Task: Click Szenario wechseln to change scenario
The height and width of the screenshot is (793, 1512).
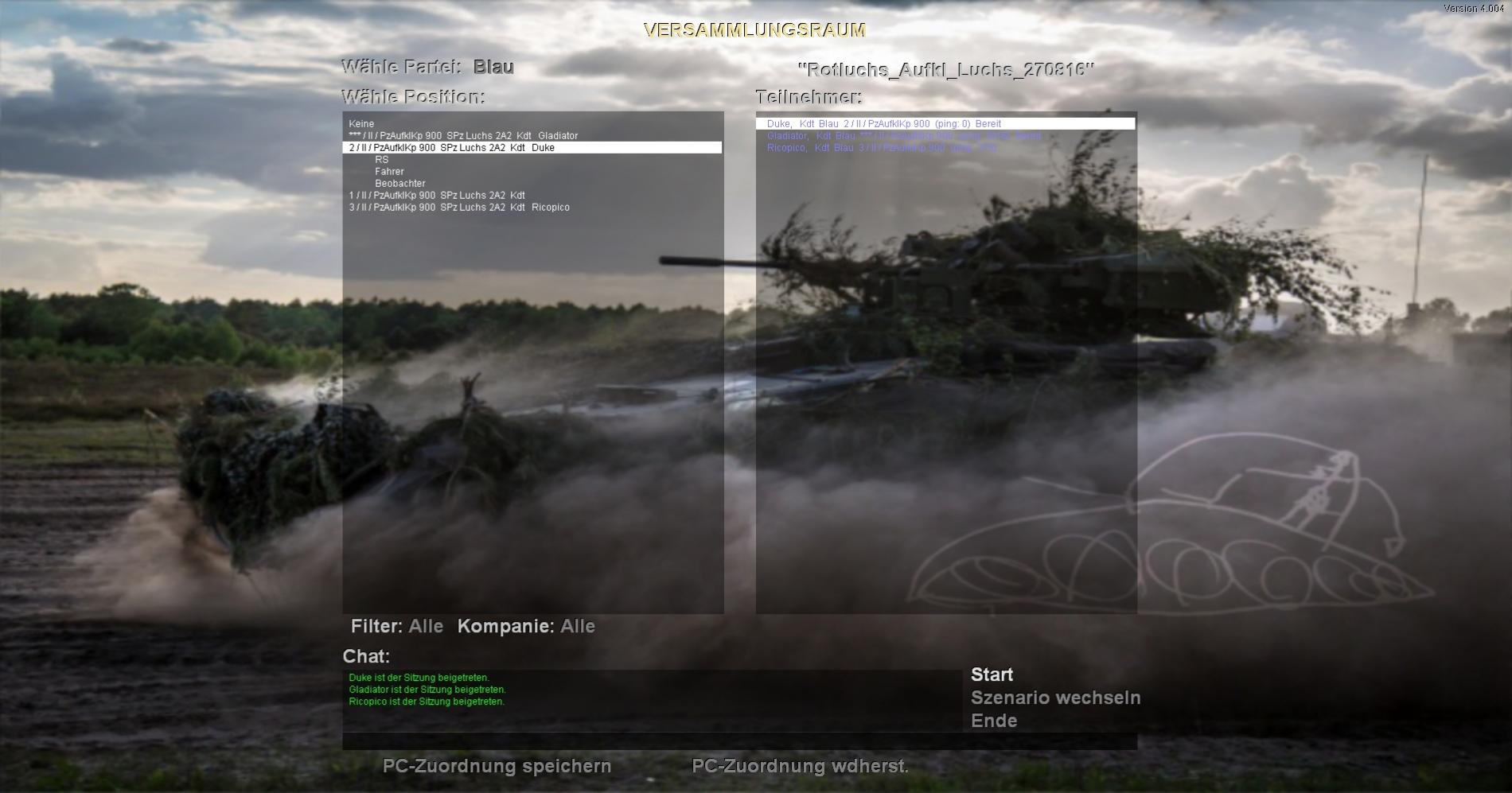Action: [x=1055, y=698]
